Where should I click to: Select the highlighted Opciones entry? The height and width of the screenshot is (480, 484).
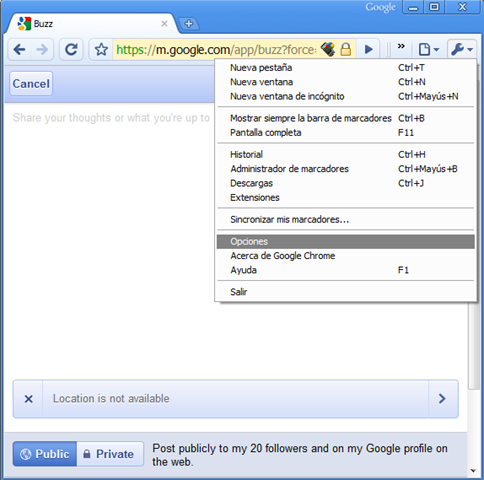coord(346,242)
